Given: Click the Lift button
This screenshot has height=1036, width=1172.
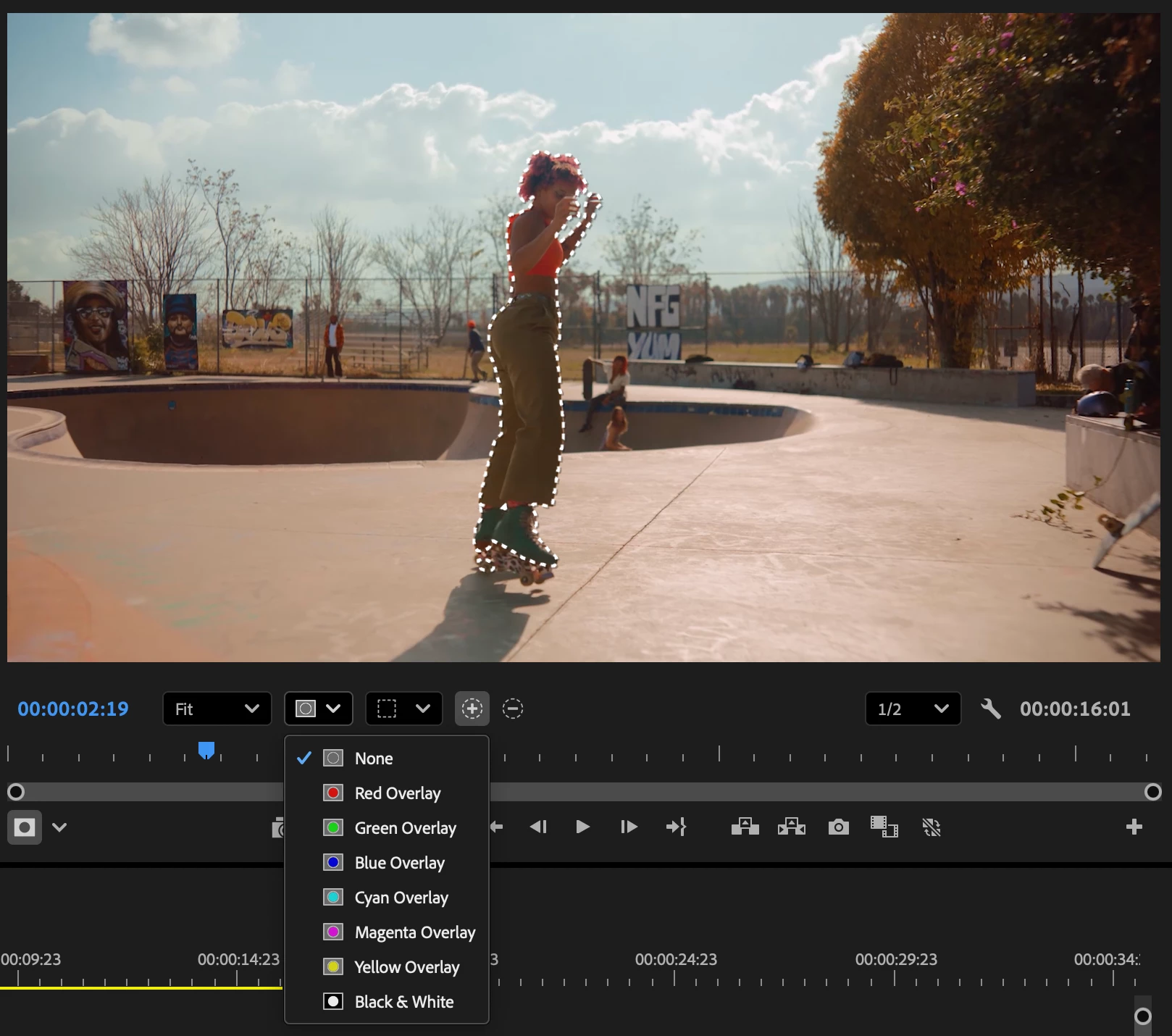Looking at the screenshot, I should [745, 827].
